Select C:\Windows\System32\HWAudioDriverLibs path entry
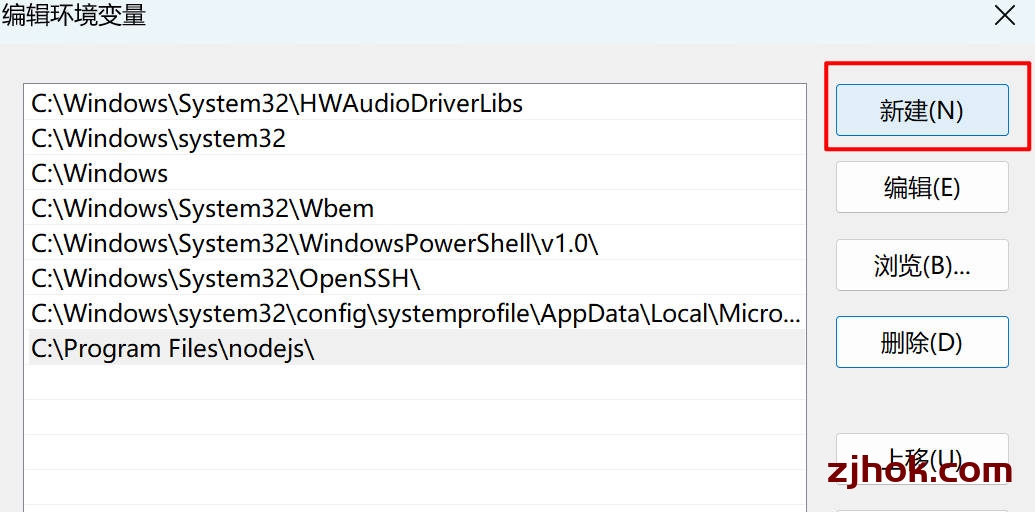The image size is (1035, 512). pos(416,103)
